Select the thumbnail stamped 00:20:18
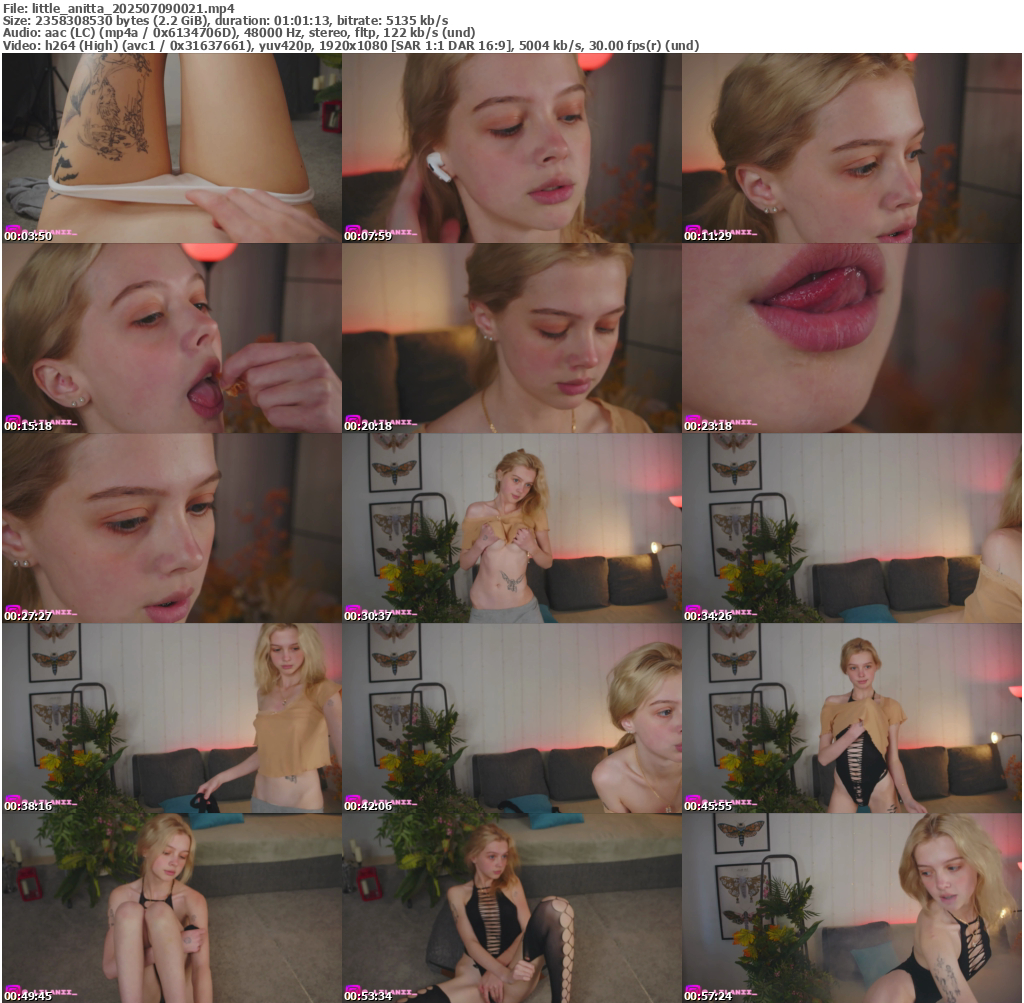The height and width of the screenshot is (1003, 1024). [512, 338]
